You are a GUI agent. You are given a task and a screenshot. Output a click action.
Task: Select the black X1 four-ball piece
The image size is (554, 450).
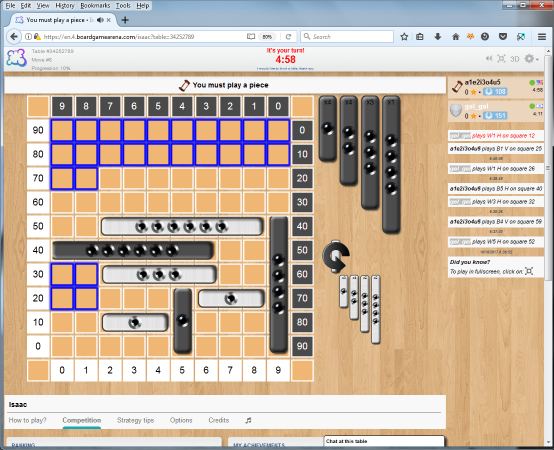(x=391, y=165)
